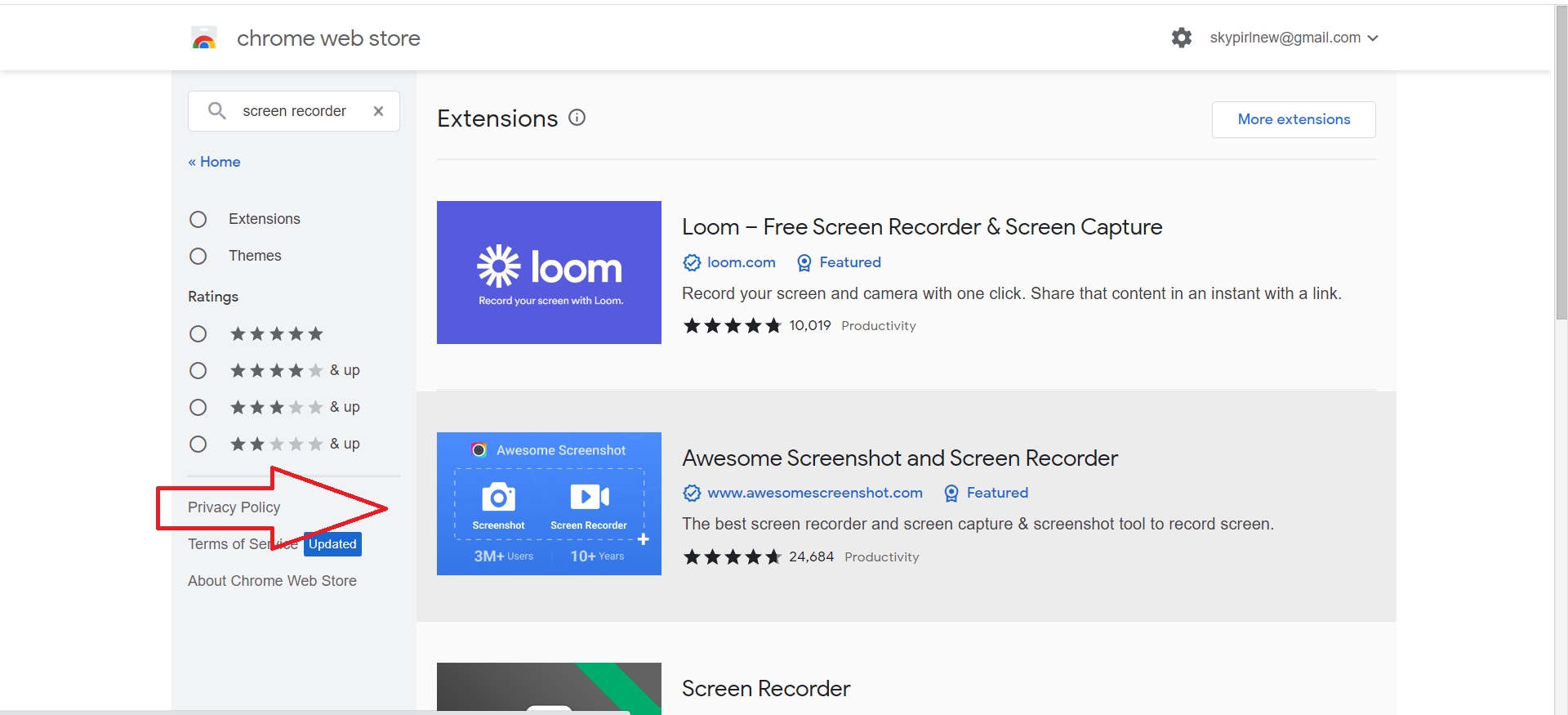This screenshot has width=1568, height=715.
Task: Click Awesome Screenshot verified publisher badge
Action: pyautogui.click(x=692, y=493)
